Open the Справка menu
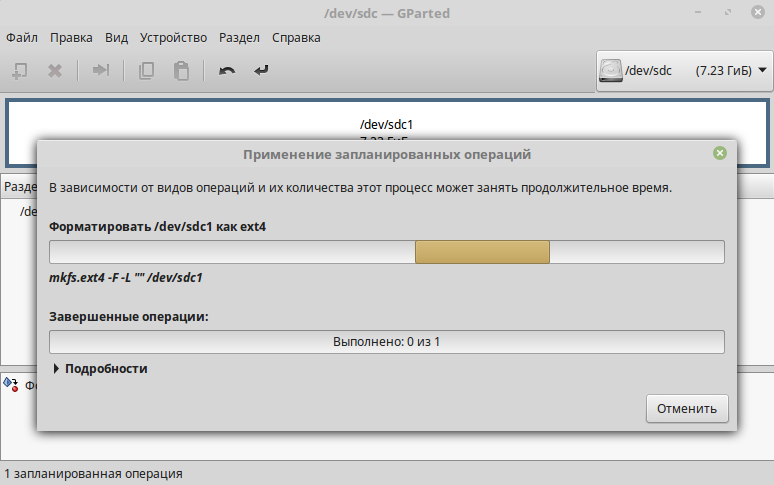Image resolution: width=774 pixels, height=485 pixels. [x=296, y=38]
